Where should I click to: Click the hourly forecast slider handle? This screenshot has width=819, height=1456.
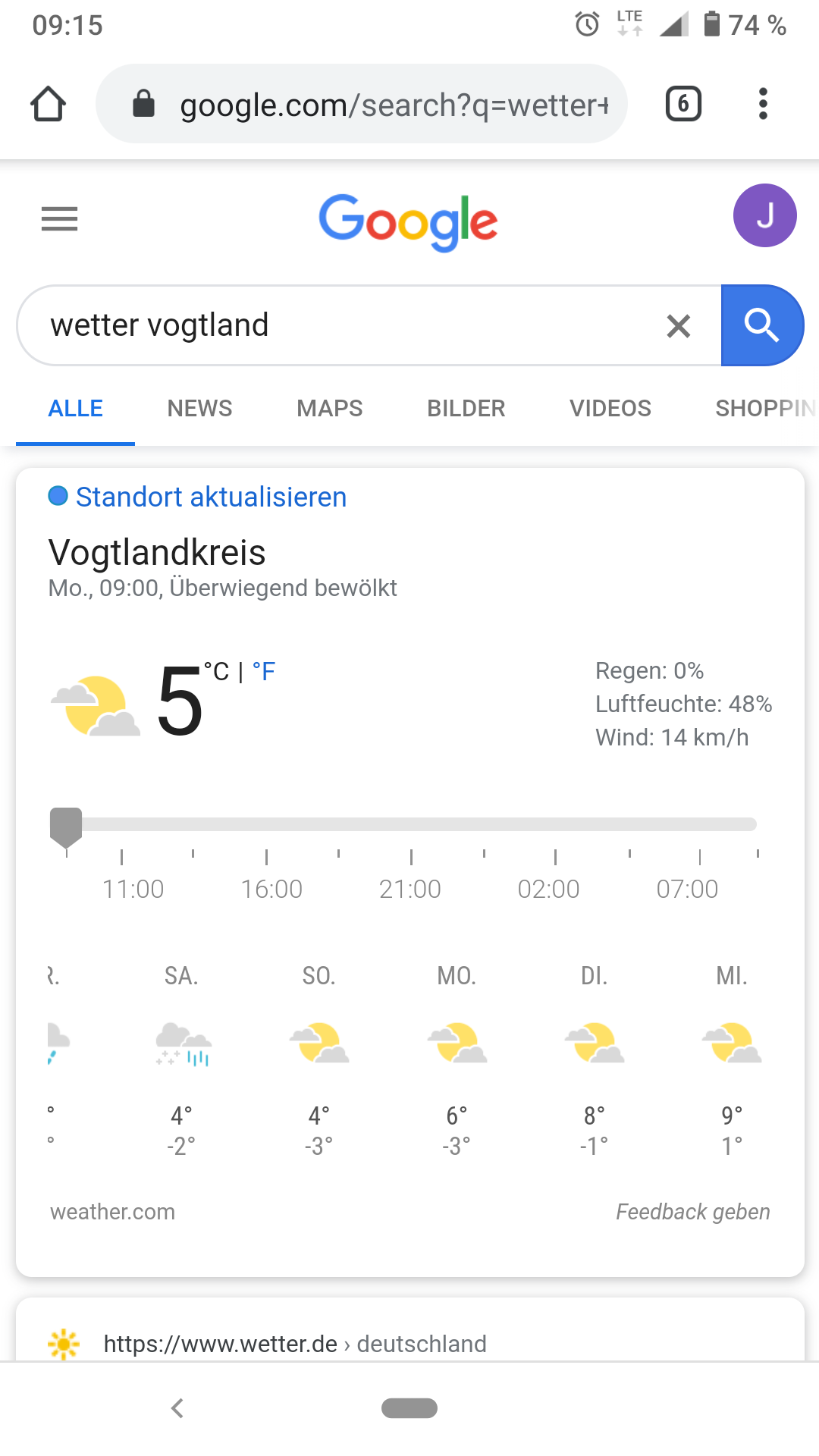click(x=66, y=826)
